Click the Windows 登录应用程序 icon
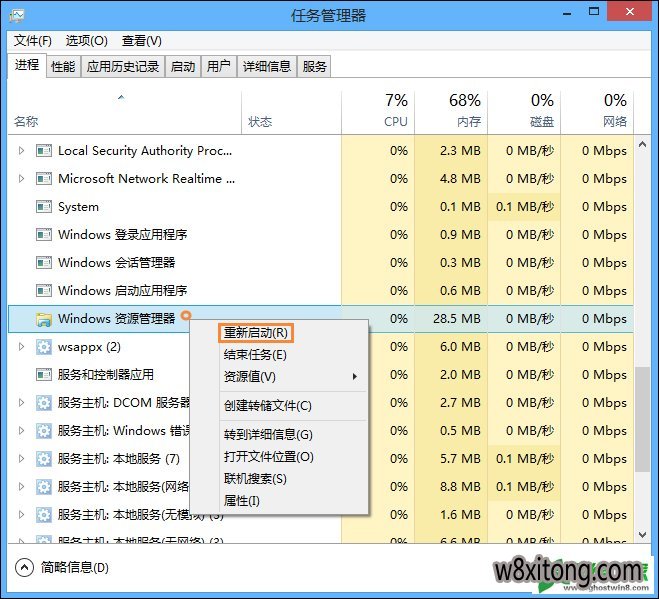Viewport: 659px width, 599px height. pyautogui.click(x=43, y=235)
